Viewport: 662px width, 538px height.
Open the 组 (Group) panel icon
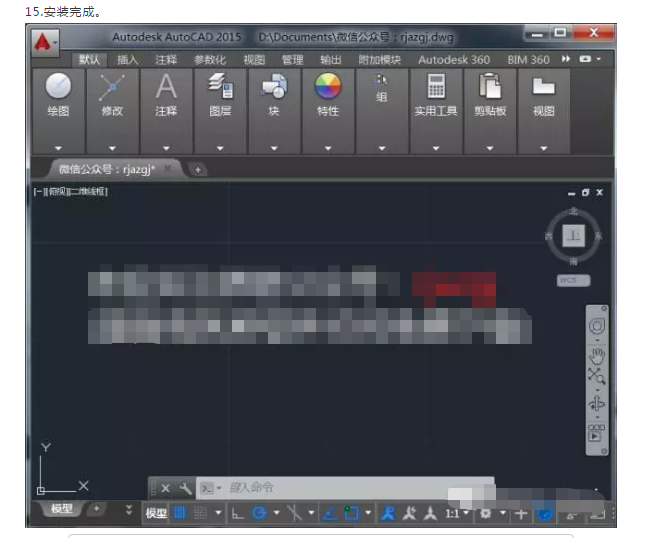(381, 79)
